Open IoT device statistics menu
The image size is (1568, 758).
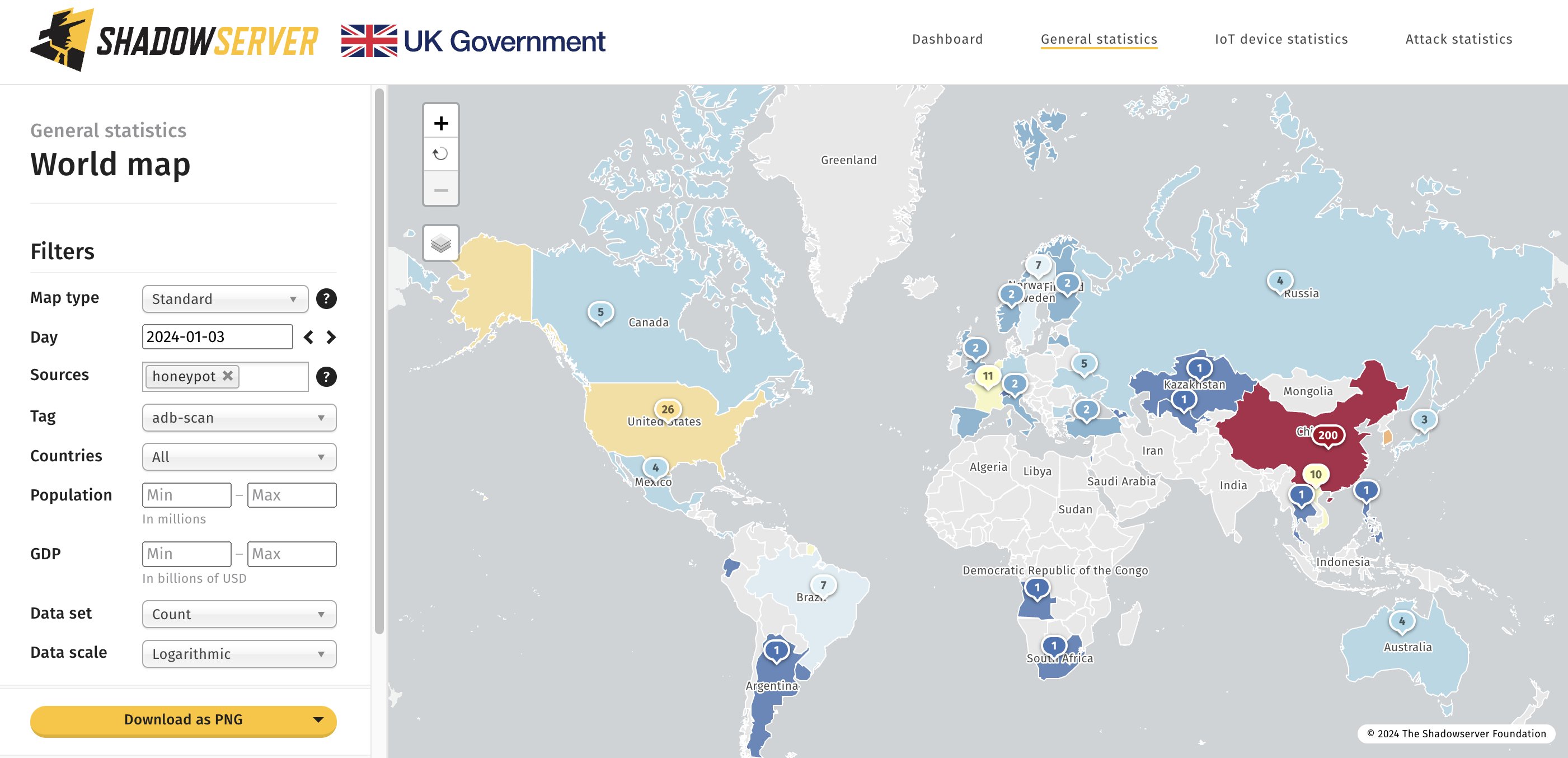point(1281,39)
